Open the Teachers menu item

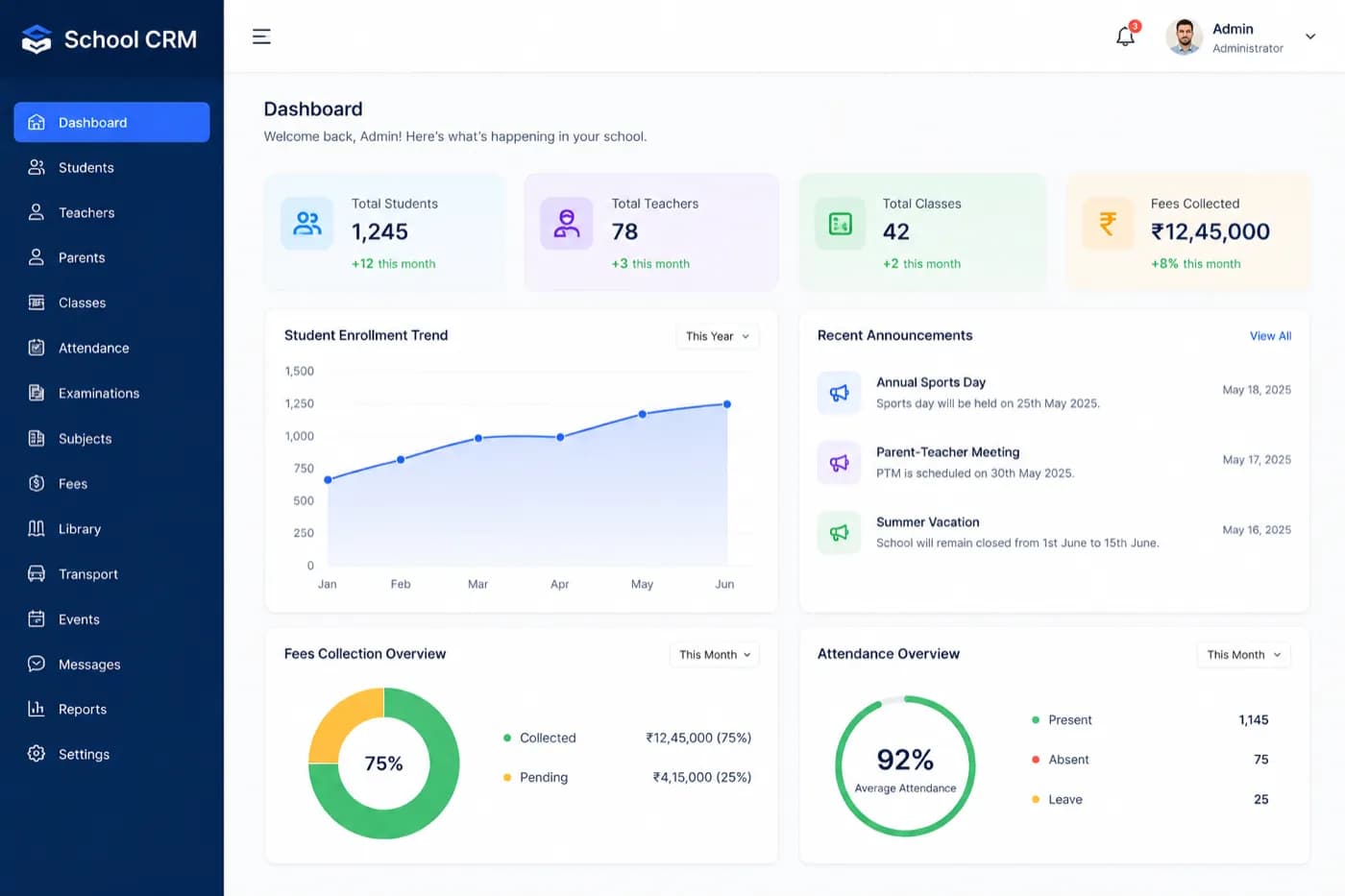[x=111, y=212]
